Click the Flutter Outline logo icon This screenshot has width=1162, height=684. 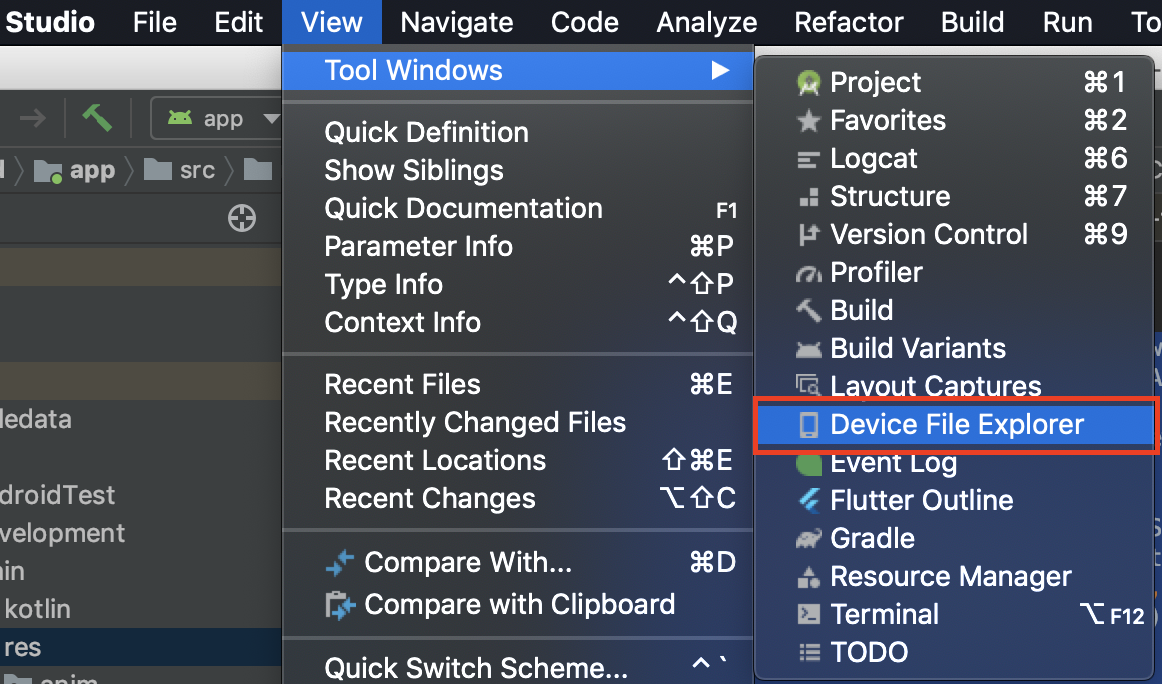(x=808, y=501)
